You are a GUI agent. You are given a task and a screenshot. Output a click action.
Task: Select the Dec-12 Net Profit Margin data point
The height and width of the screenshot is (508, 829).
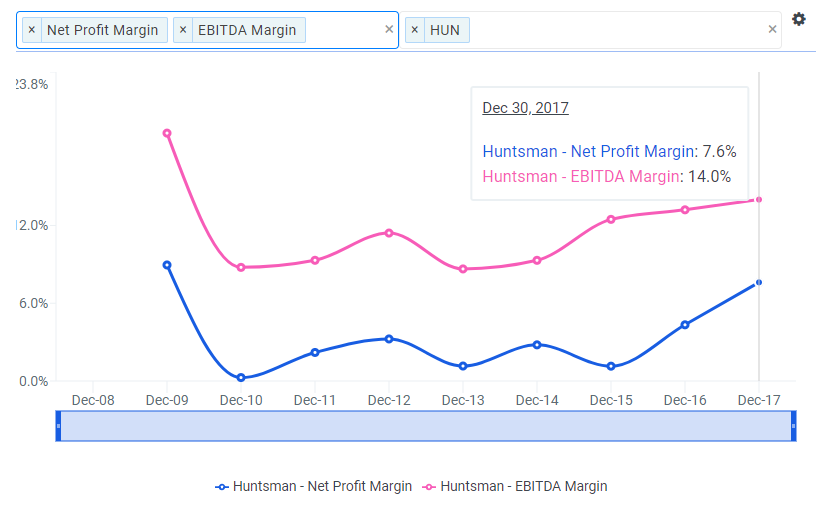point(389,339)
